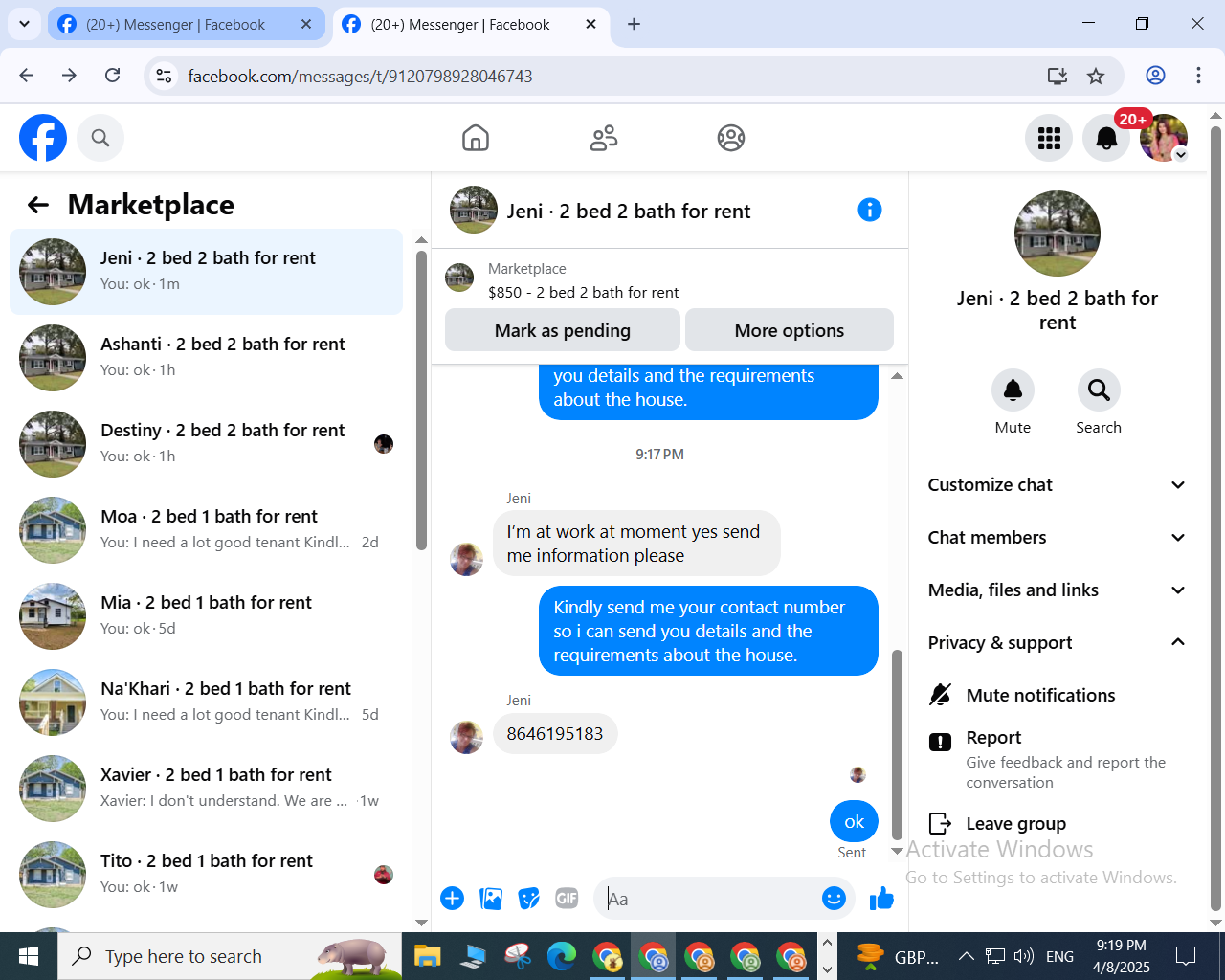Image resolution: width=1225 pixels, height=980 pixels.
Task: Click the listing photo in right panel
Action: coord(1058,234)
